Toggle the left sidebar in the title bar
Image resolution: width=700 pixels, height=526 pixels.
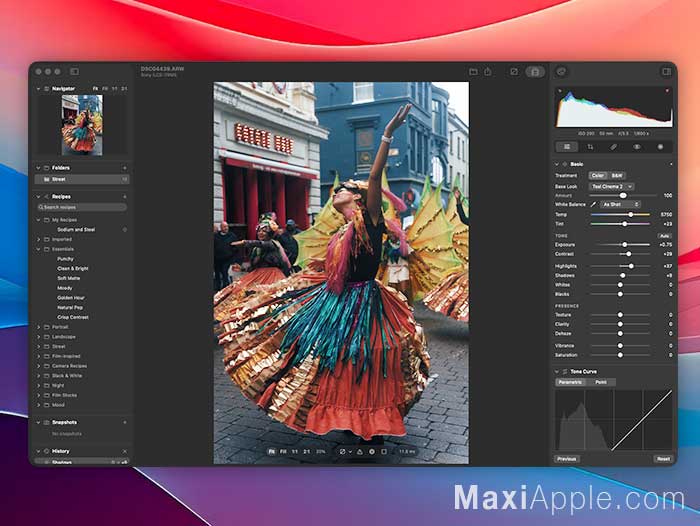pyautogui.click(x=75, y=71)
